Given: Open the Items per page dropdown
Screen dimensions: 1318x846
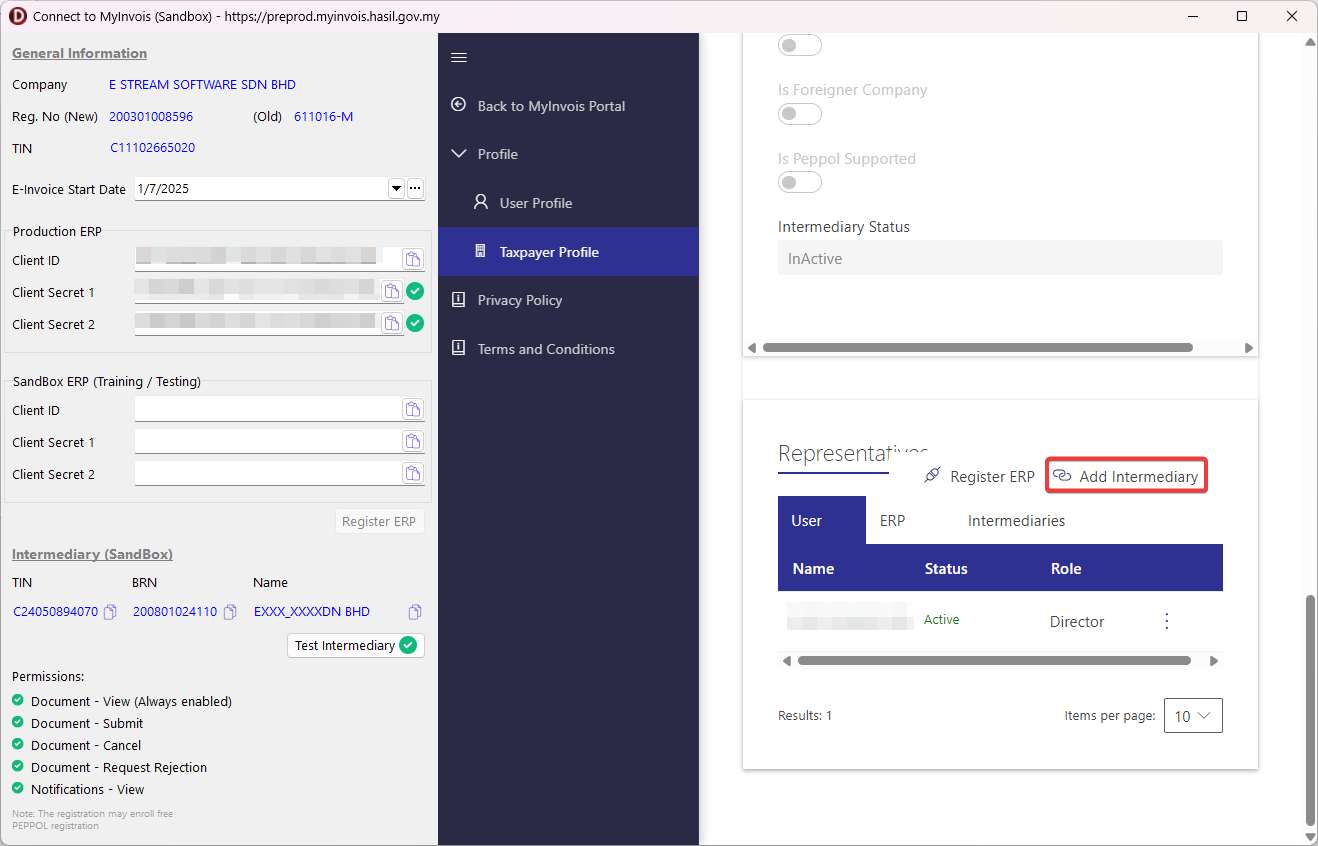Looking at the screenshot, I should coord(1193,716).
